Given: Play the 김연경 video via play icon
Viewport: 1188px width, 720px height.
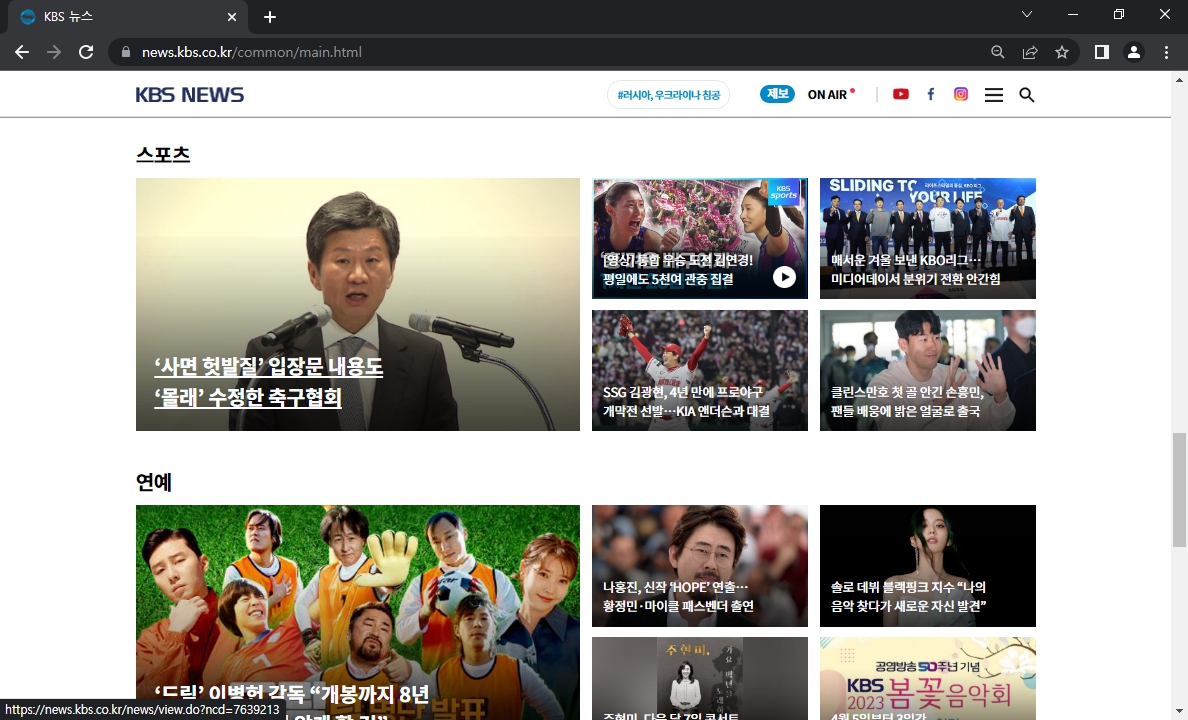Looking at the screenshot, I should pyautogui.click(x=784, y=277).
